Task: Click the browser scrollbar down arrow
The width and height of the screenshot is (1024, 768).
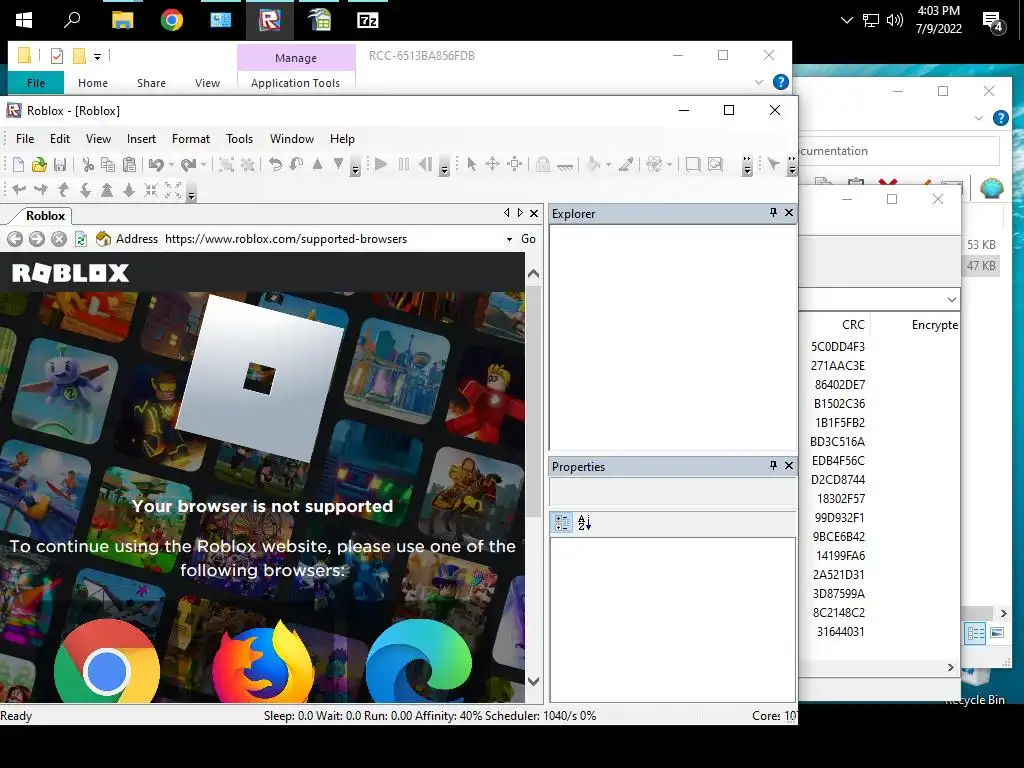Action: [x=534, y=681]
